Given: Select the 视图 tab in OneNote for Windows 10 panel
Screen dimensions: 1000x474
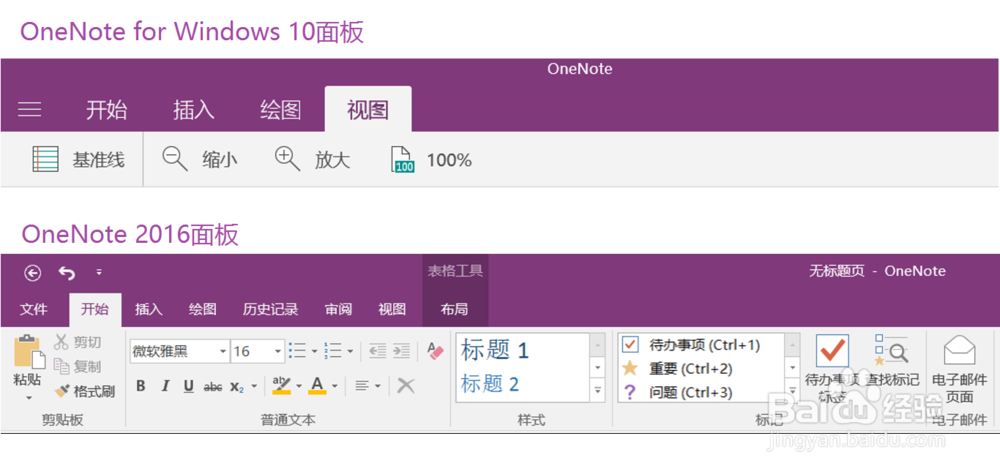Looking at the screenshot, I should pos(368,110).
